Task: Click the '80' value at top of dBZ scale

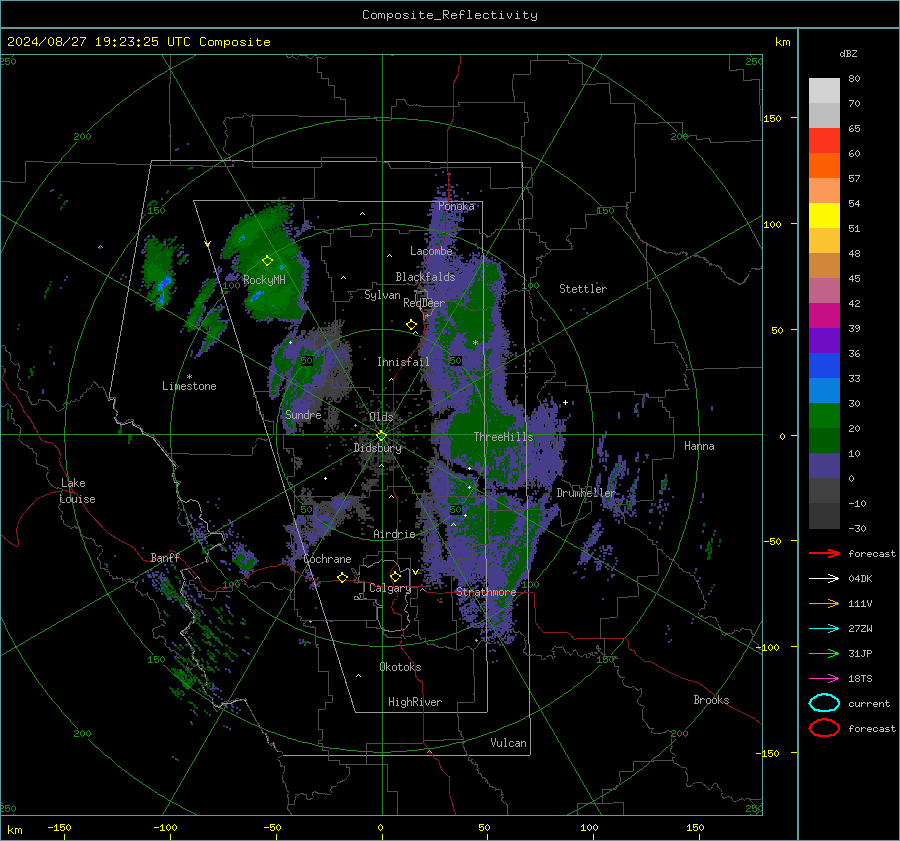Action: point(854,79)
